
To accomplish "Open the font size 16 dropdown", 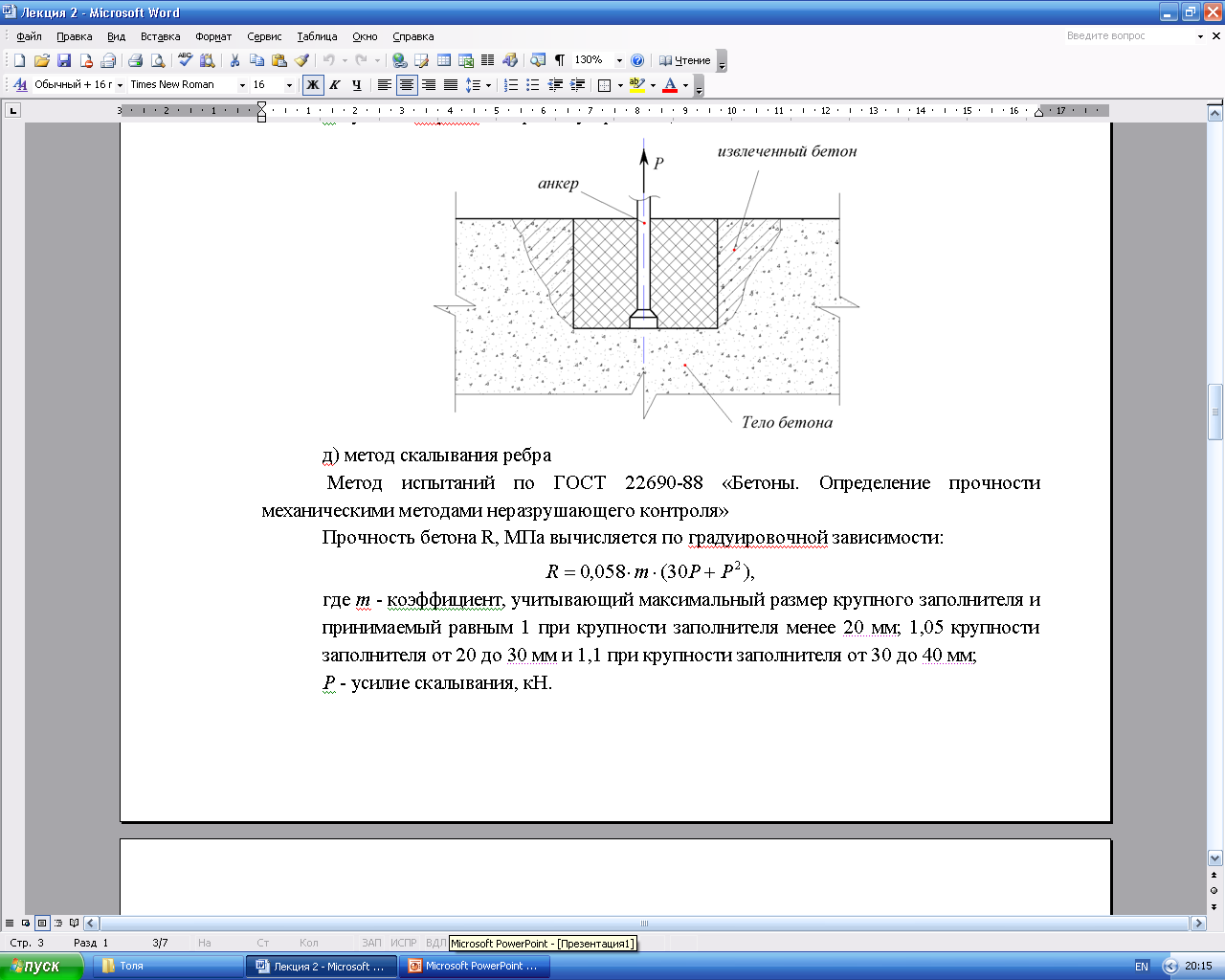I will point(289,85).
